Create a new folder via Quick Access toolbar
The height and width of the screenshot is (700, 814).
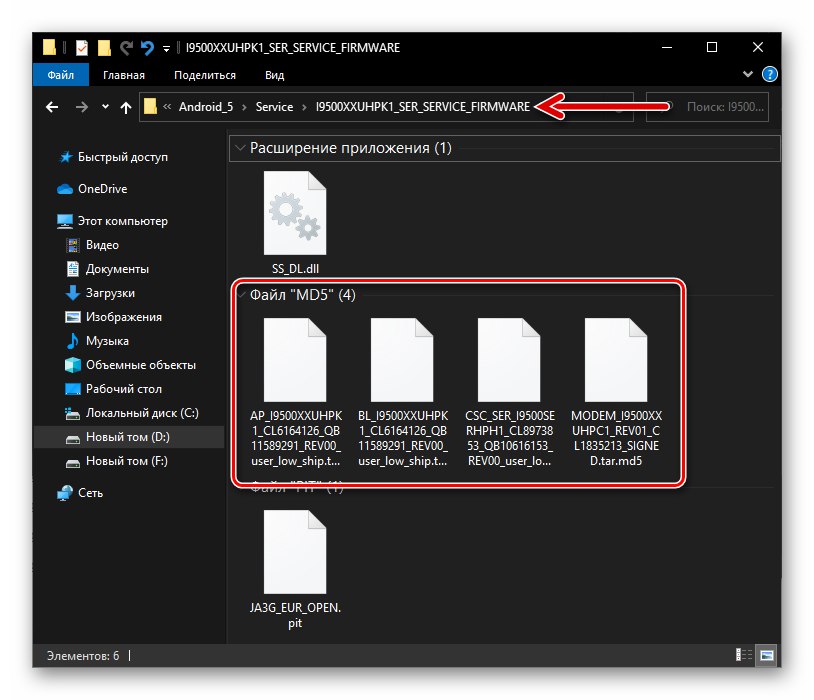click(104, 47)
